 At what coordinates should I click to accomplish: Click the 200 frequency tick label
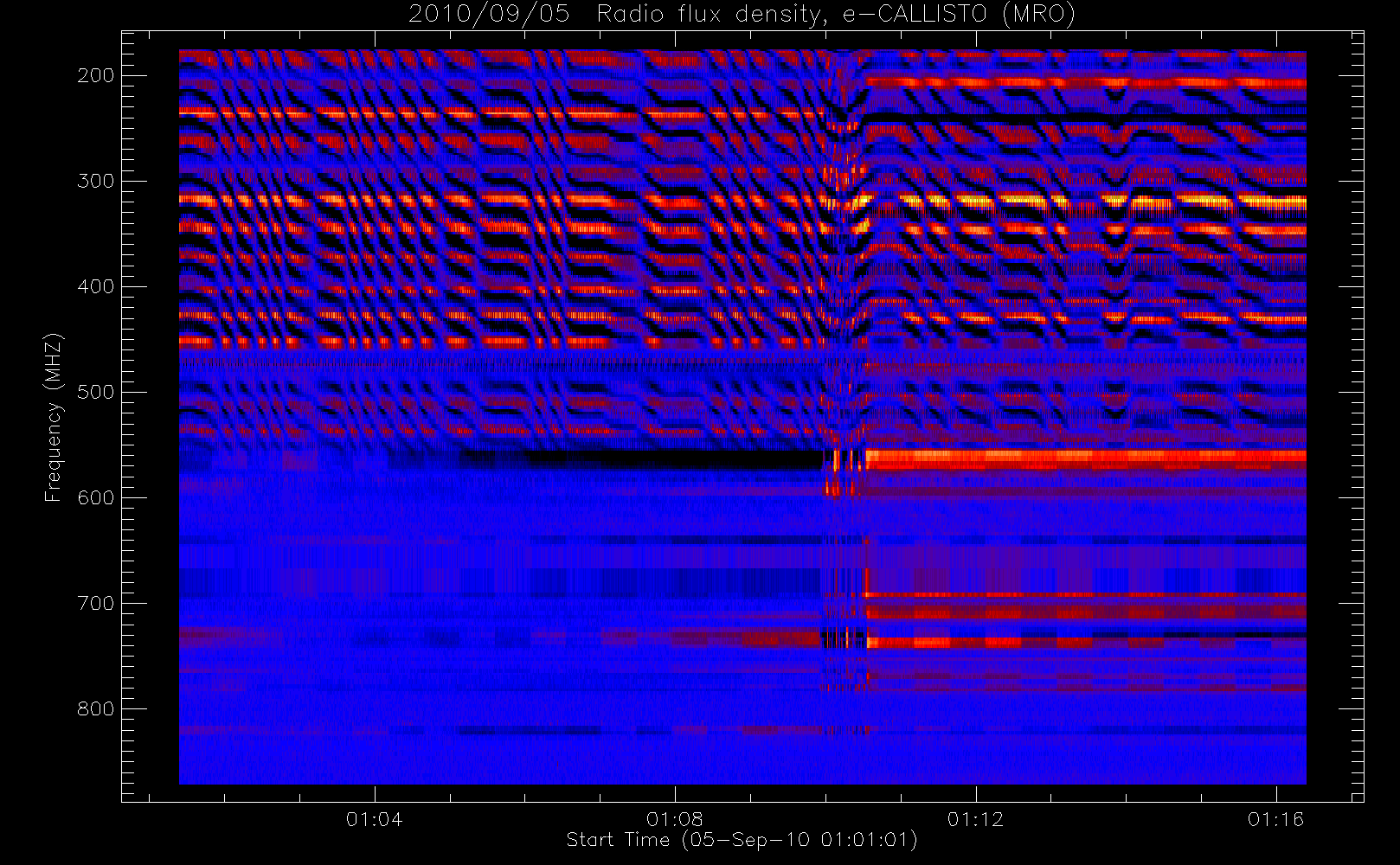tap(95, 75)
